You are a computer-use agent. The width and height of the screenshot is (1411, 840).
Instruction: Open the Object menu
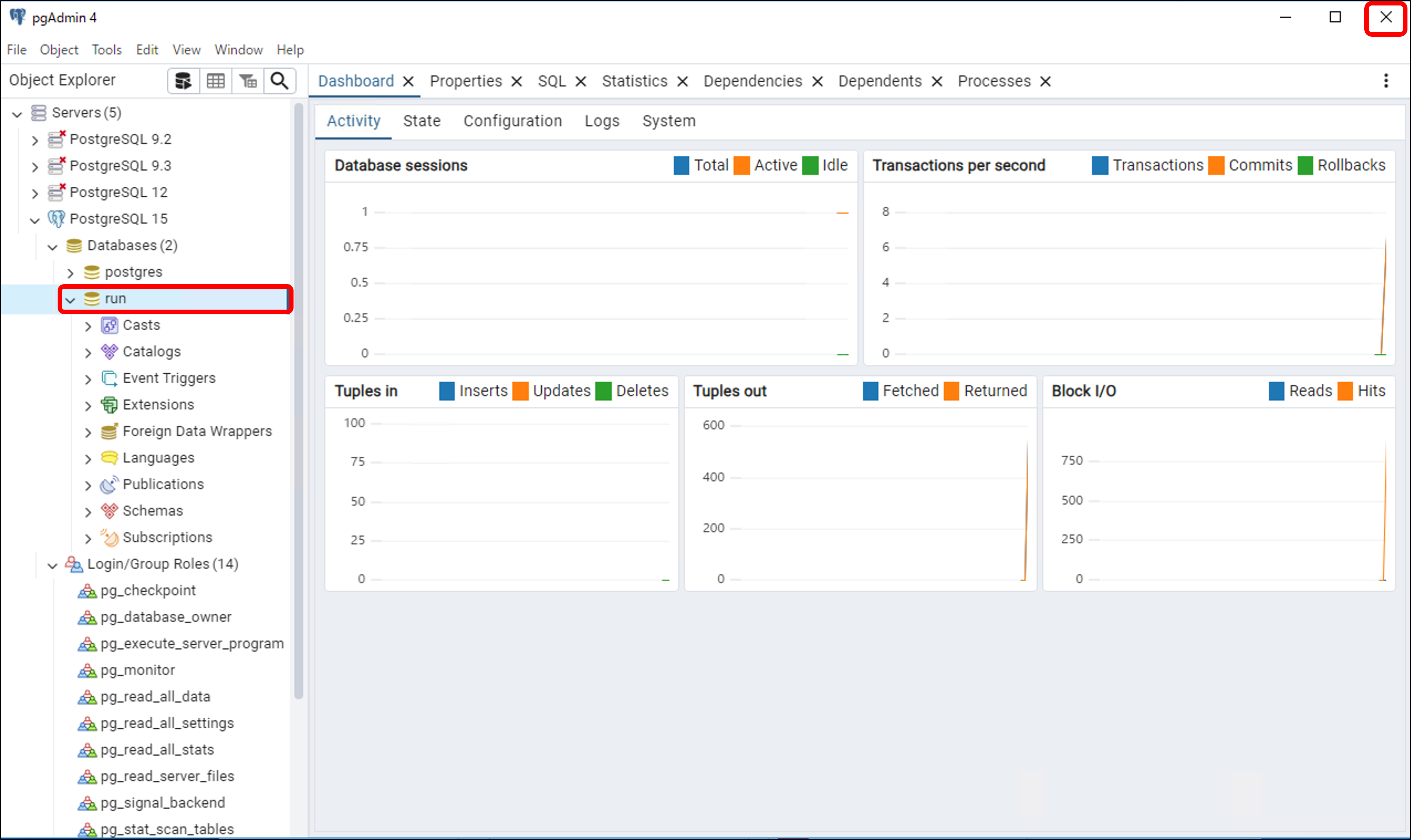(59, 50)
